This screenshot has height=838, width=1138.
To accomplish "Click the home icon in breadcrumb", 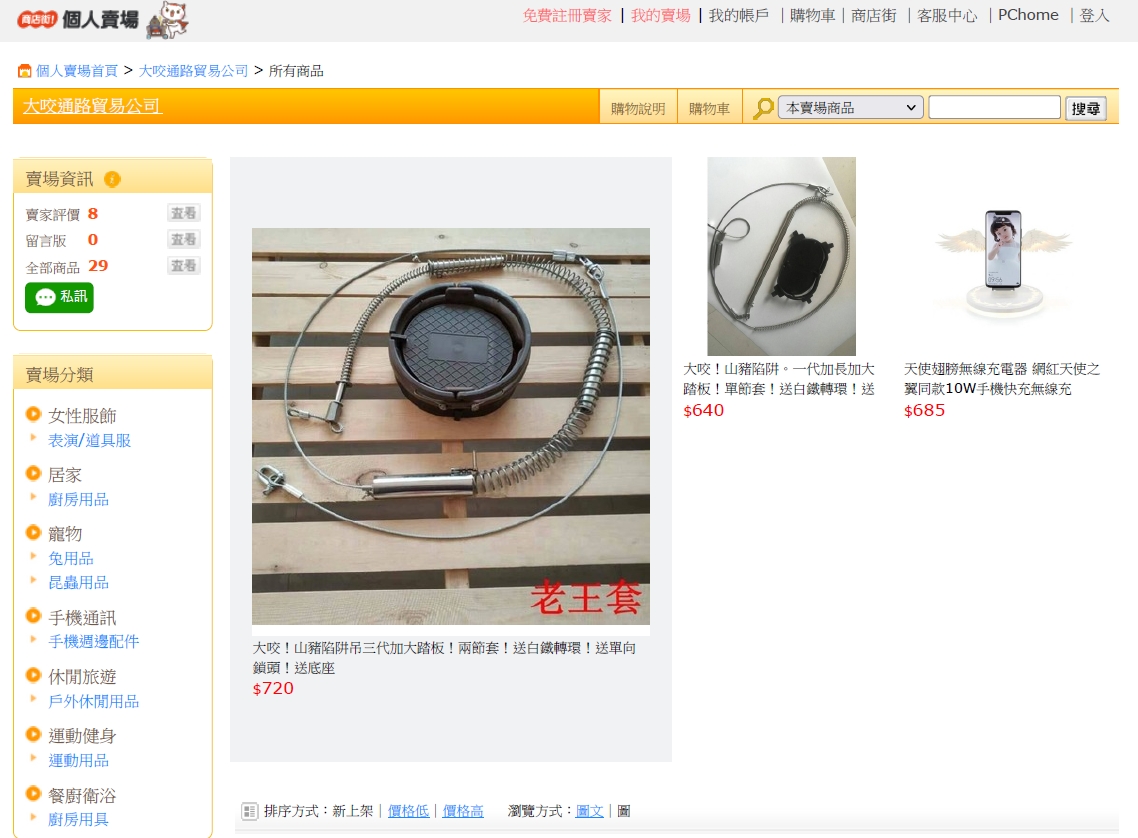I will point(25,71).
